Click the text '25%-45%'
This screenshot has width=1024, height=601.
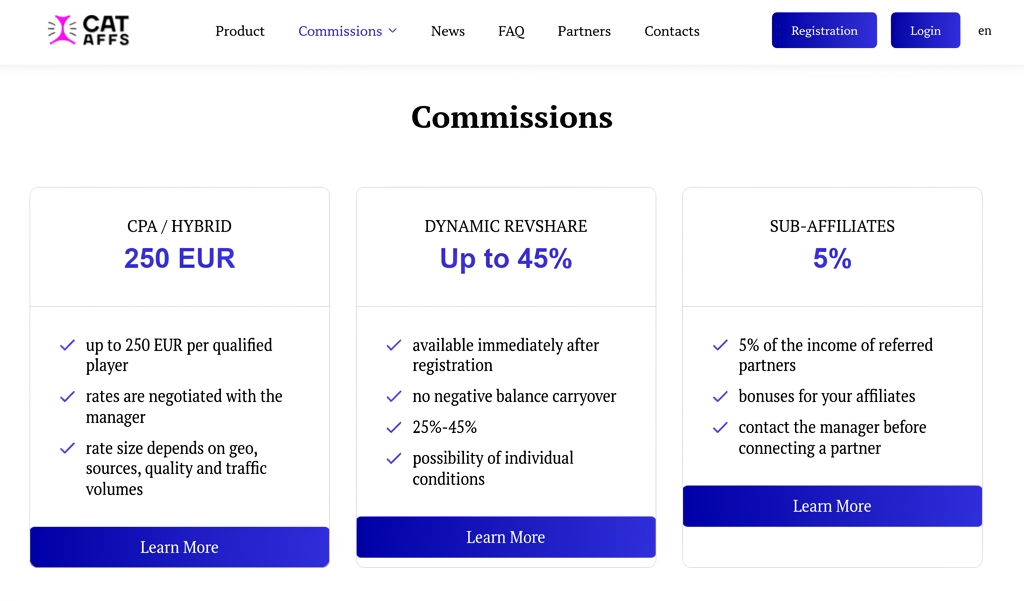[x=445, y=427]
